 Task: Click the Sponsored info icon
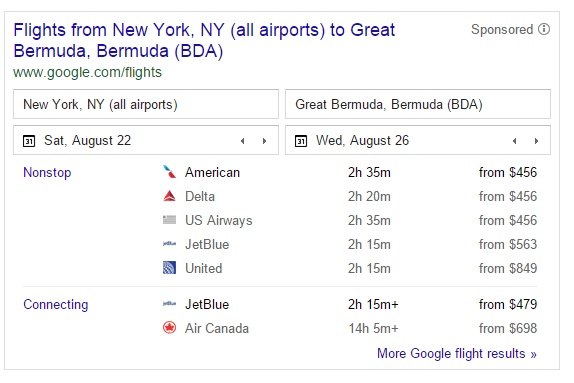coord(544,29)
